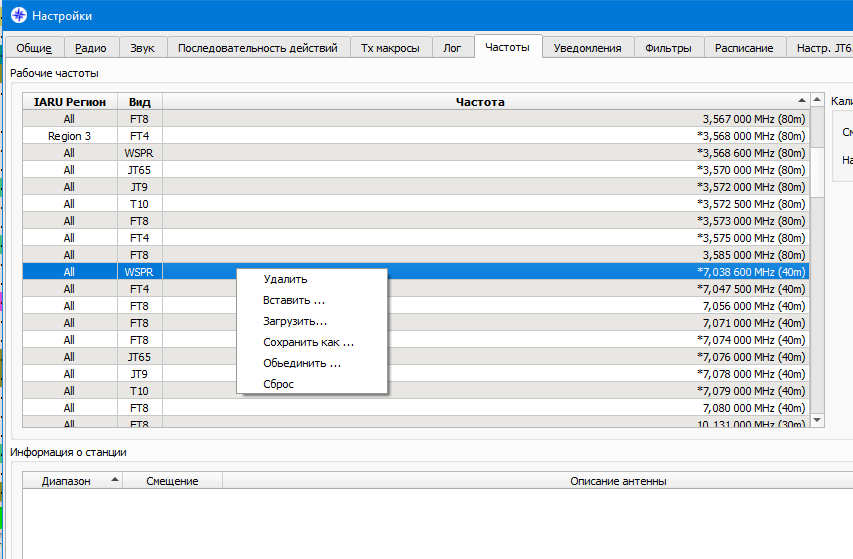The width and height of the screenshot is (853, 559).
Task: Select the *7,074 000 MHz (40m) row
Action: [416, 340]
